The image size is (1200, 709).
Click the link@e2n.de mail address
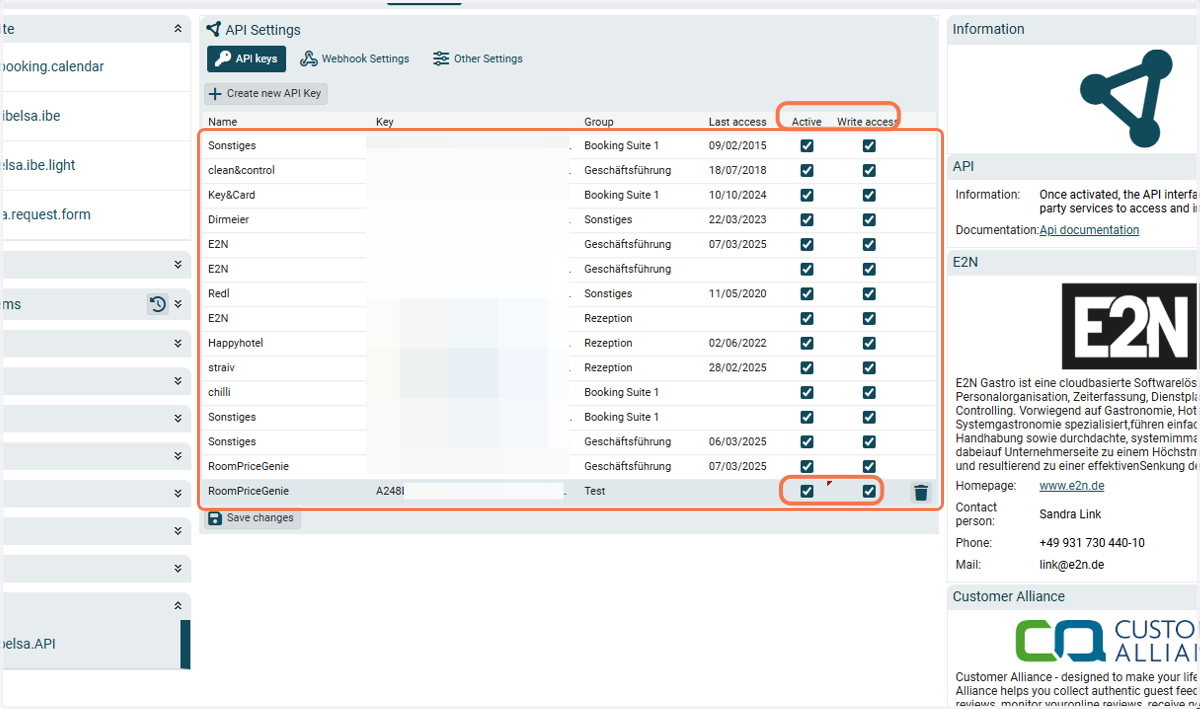point(1072,565)
